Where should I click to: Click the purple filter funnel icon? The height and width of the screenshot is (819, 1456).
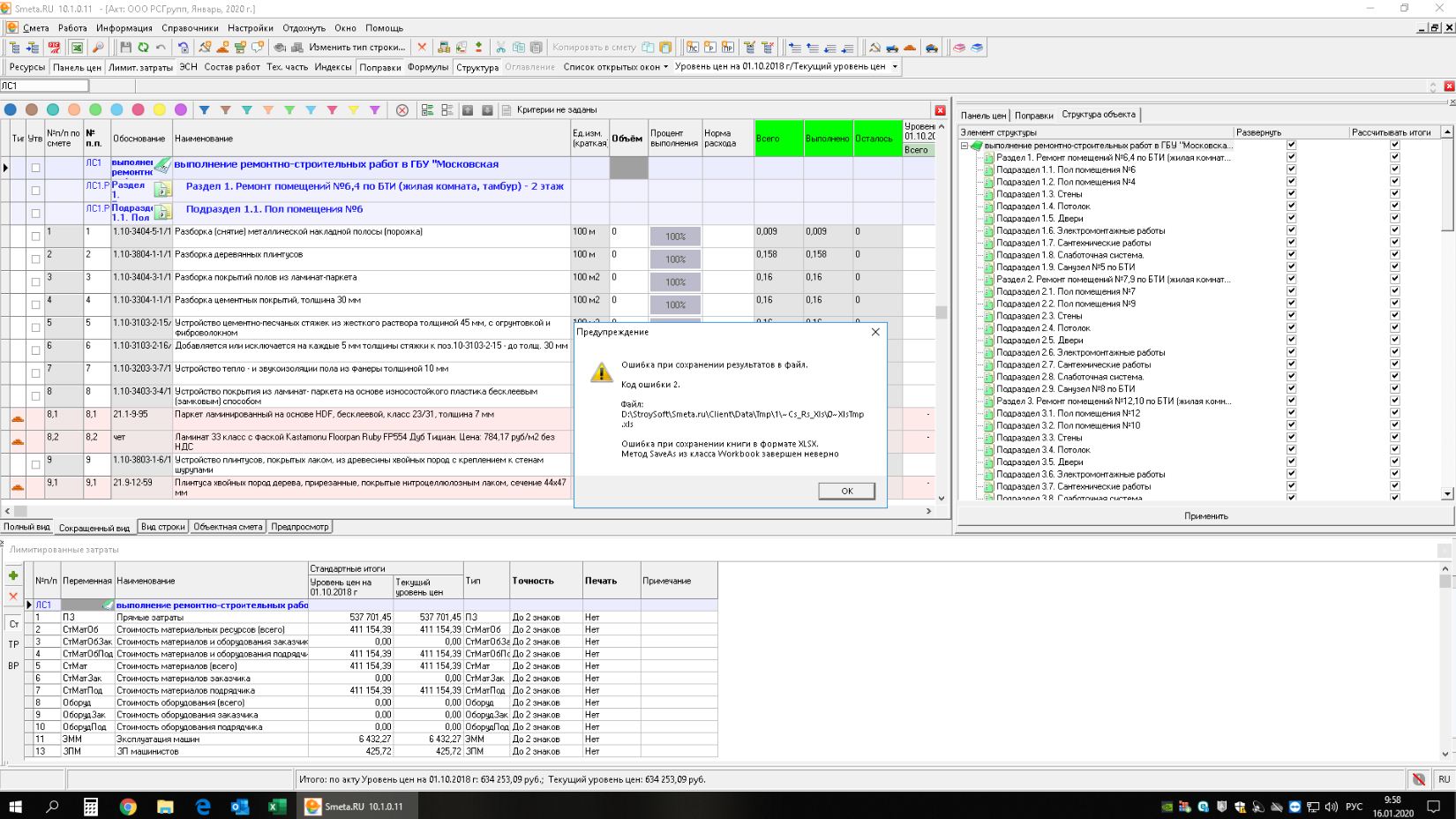pos(374,110)
